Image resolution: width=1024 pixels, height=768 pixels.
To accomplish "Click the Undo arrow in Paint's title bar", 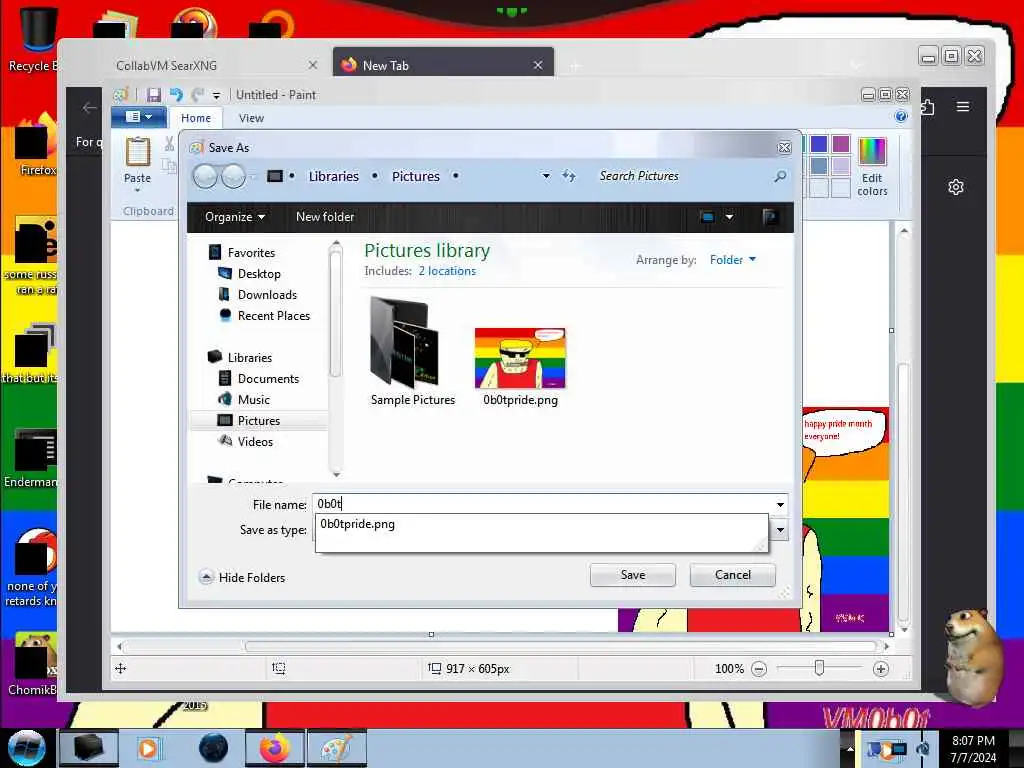I will (x=176, y=95).
